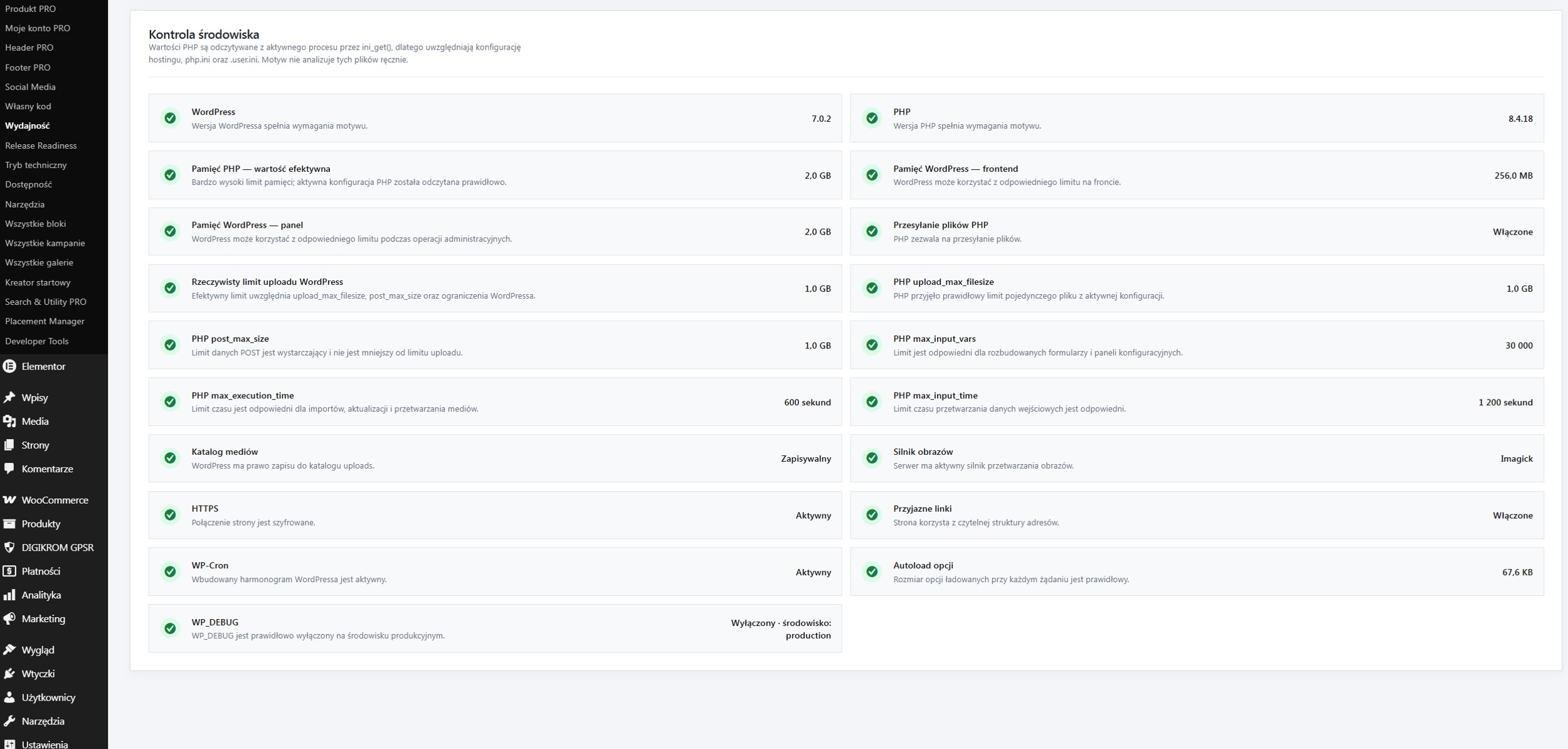Click the Wygląd paintbrush icon
This screenshot has width=1568, height=749.
tap(9, 650)
